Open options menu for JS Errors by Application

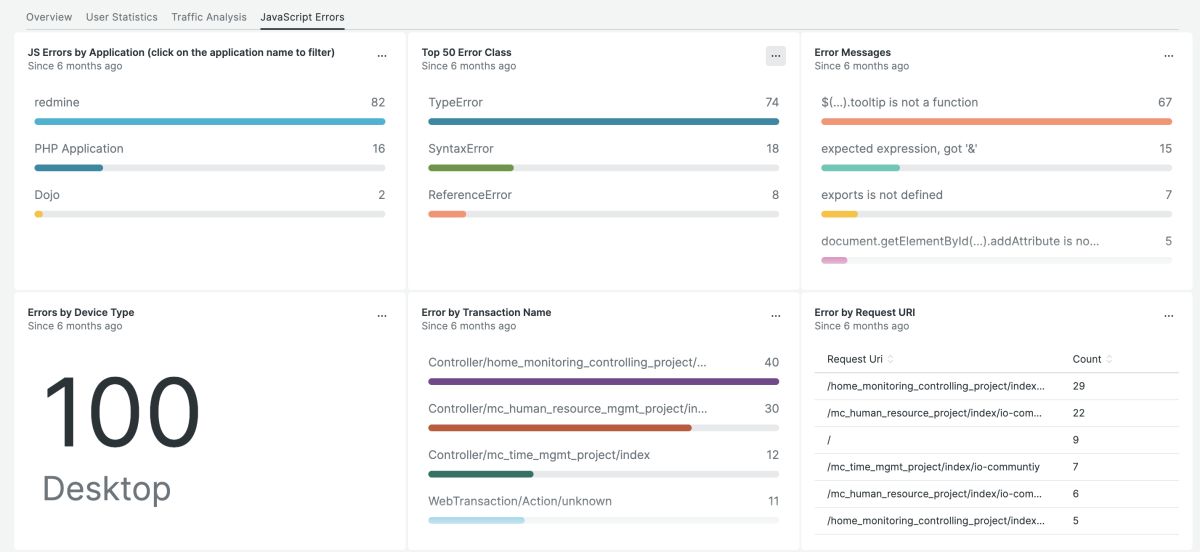382,56
